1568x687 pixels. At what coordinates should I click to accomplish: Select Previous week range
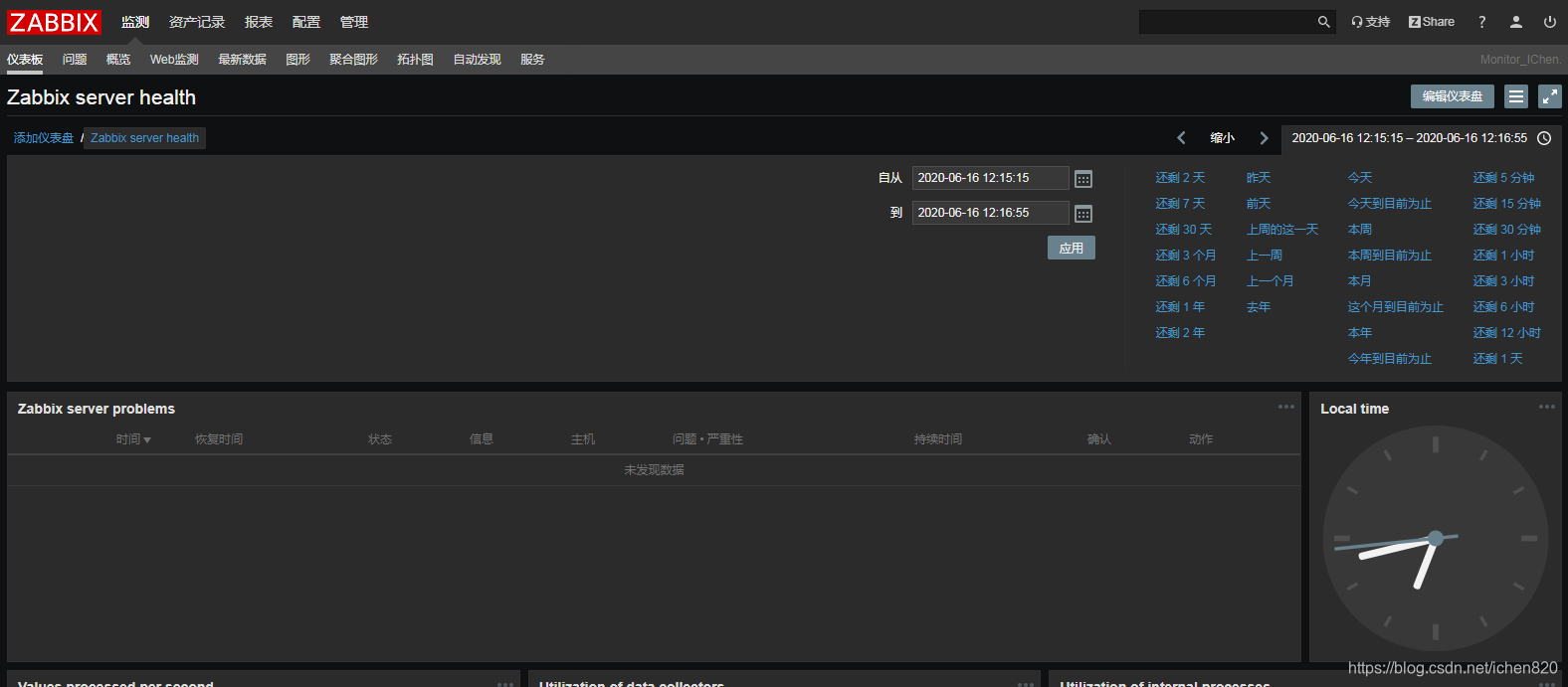coord(1265,256)
